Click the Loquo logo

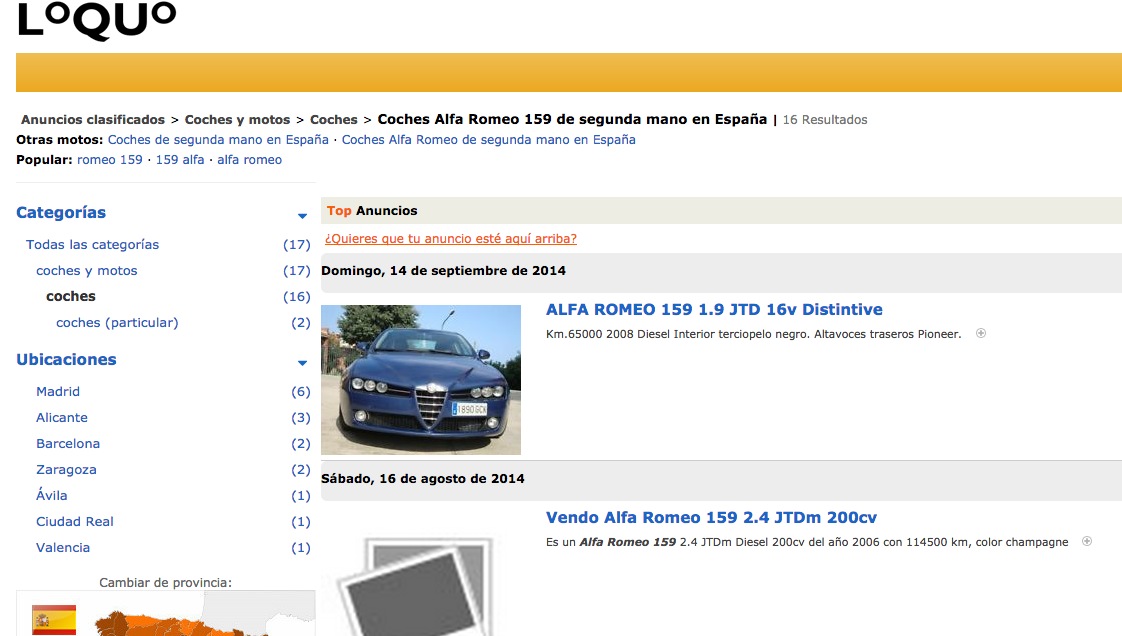pyautogui.click(x=96, y=18)
